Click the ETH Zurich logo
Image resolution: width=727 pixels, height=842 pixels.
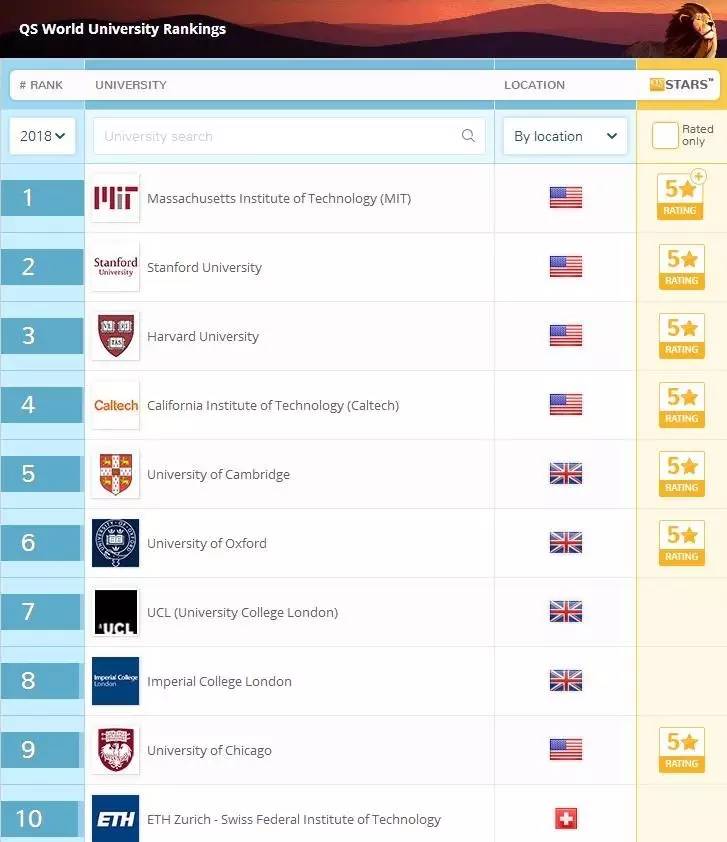115,818
